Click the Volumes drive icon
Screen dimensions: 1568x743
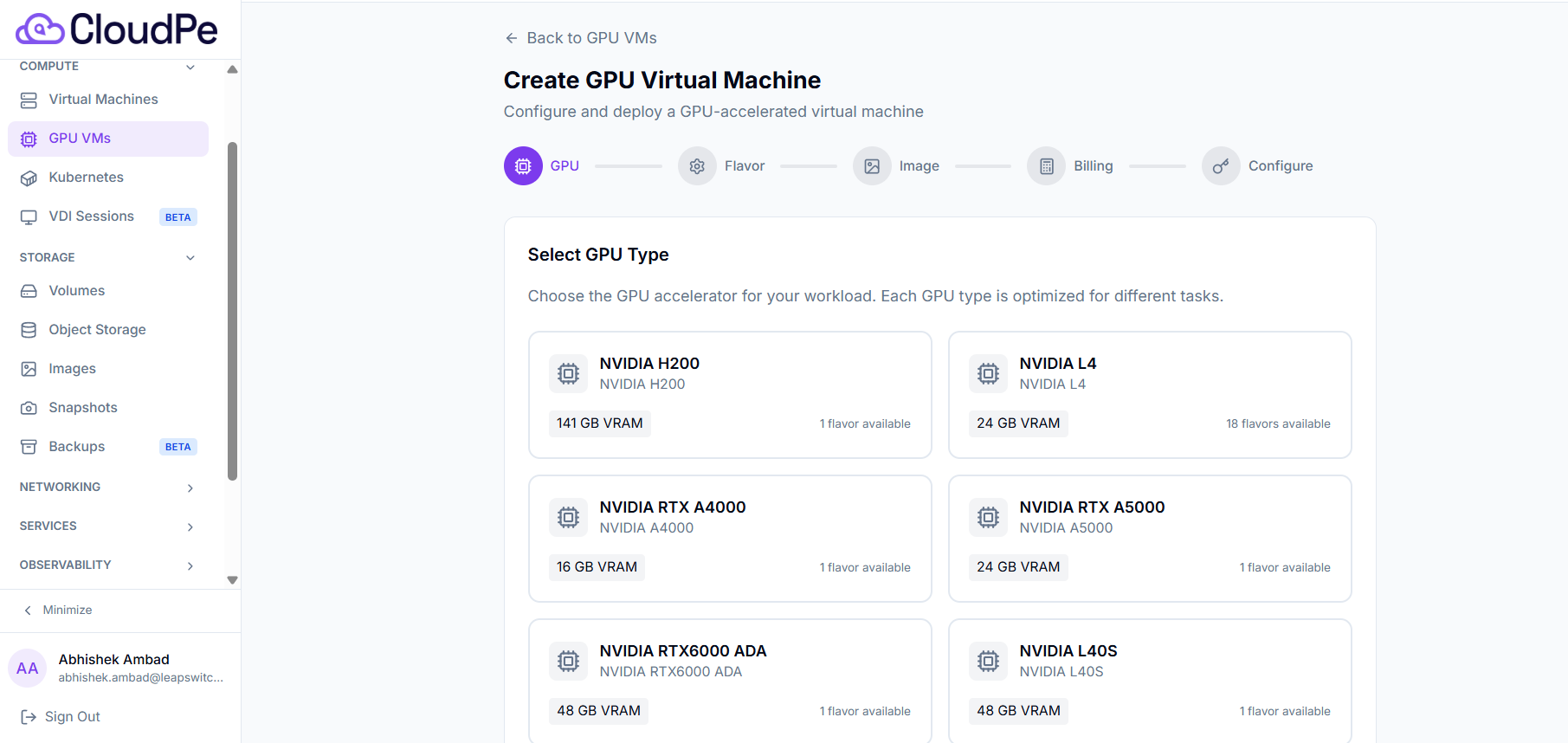pyautogui.click(x=29, y=292)
